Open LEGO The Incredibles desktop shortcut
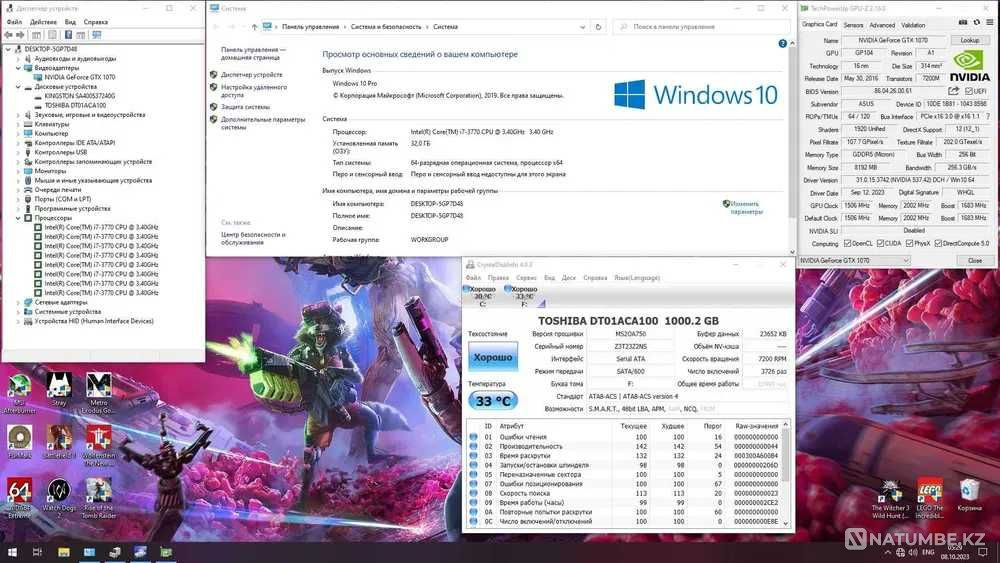The height and width of the screenshot is (563, 1000). [929, 499]
